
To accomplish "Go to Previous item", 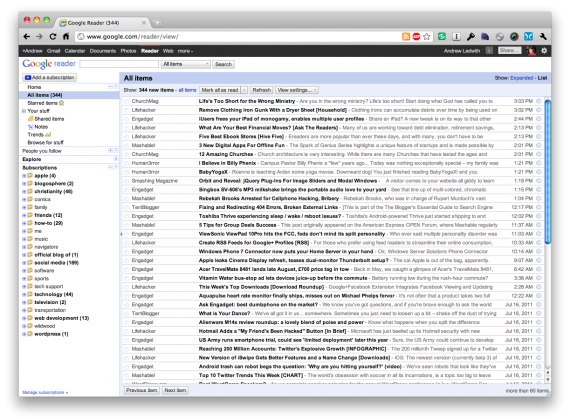I will (x=142, y=390).
